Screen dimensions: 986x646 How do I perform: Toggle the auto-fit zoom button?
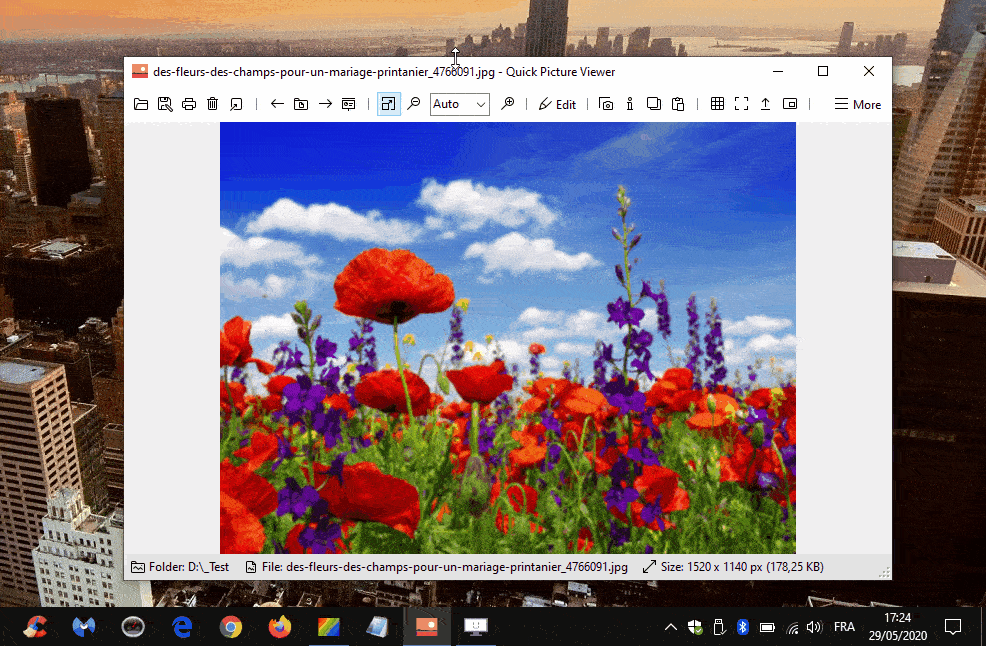click(389, 104)
